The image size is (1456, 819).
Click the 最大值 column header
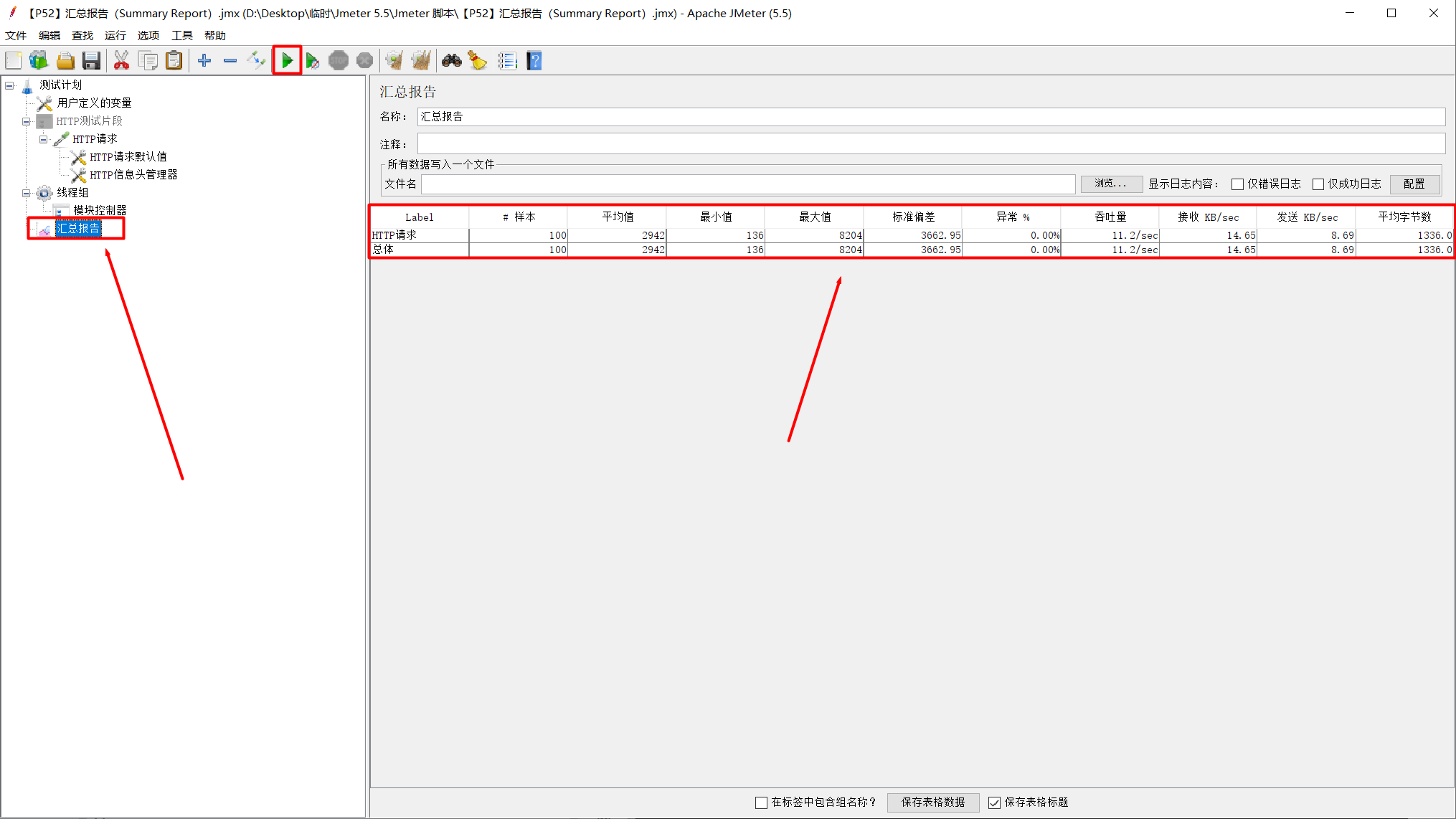[x=815, y=217]
